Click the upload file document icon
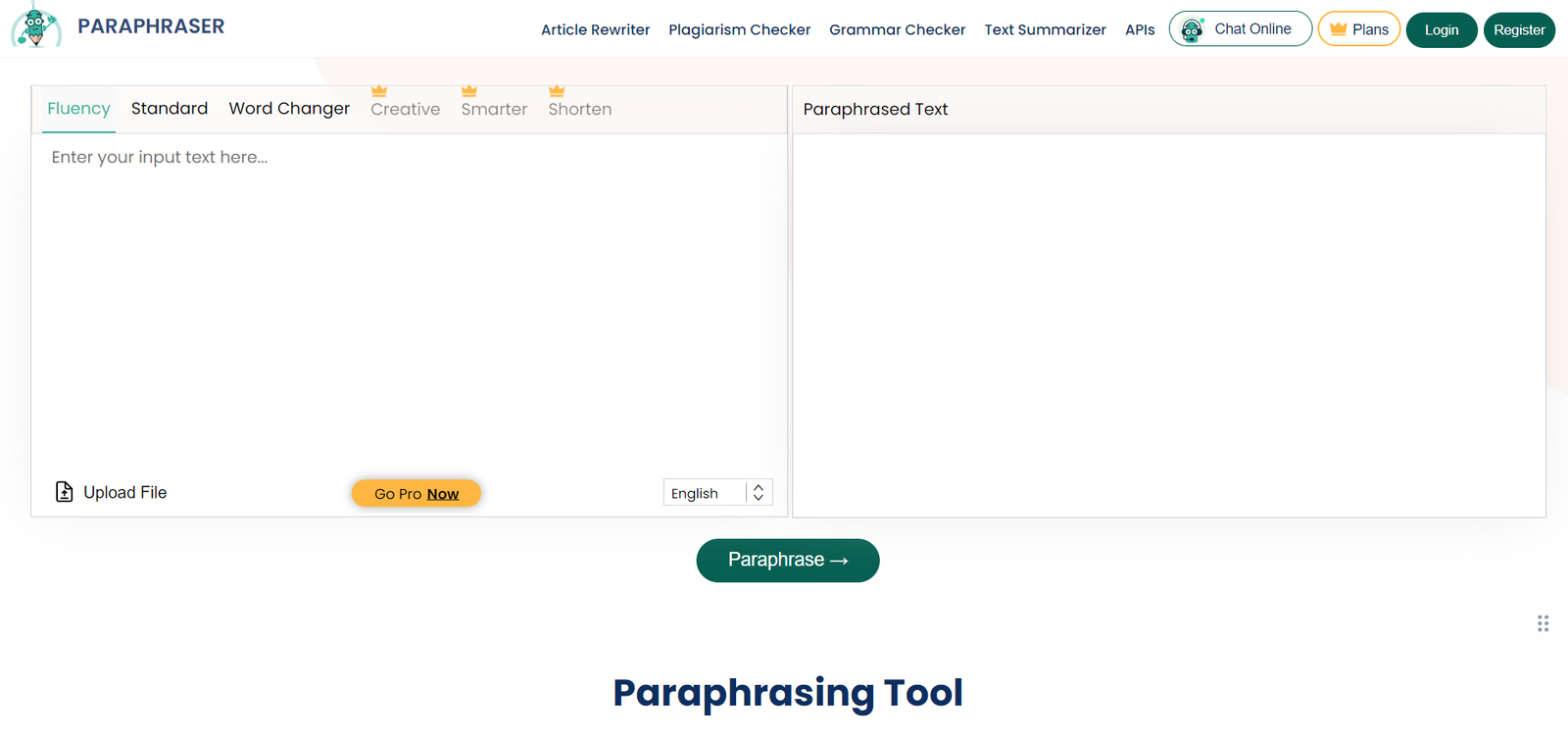The height and width of the screenshot is (737, 1568). pyautogui.click(x=65, y=492)
